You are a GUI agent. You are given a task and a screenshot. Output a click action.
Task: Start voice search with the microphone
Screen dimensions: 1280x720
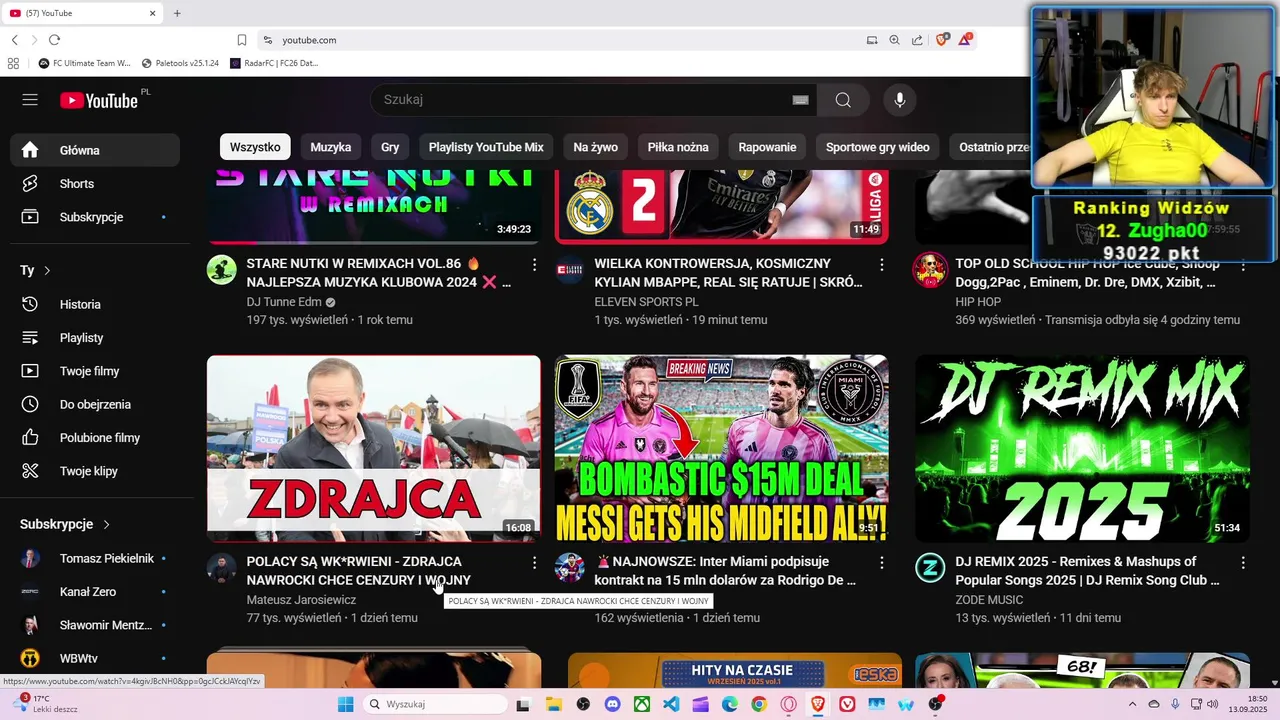coord(900,100)
